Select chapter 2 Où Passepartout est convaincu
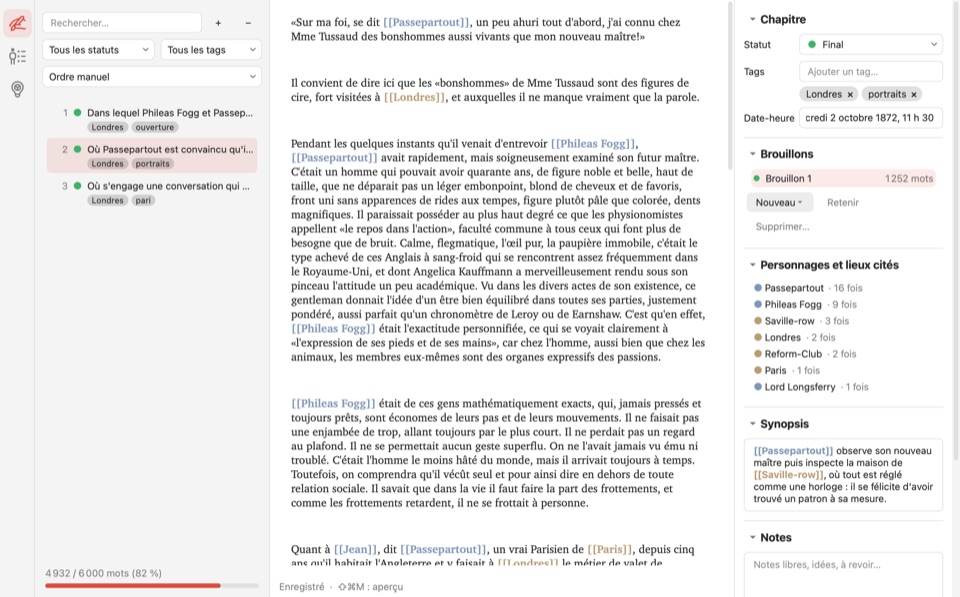Image resolution: width=960 pixels, height=597 pixels. pos(152,156)
